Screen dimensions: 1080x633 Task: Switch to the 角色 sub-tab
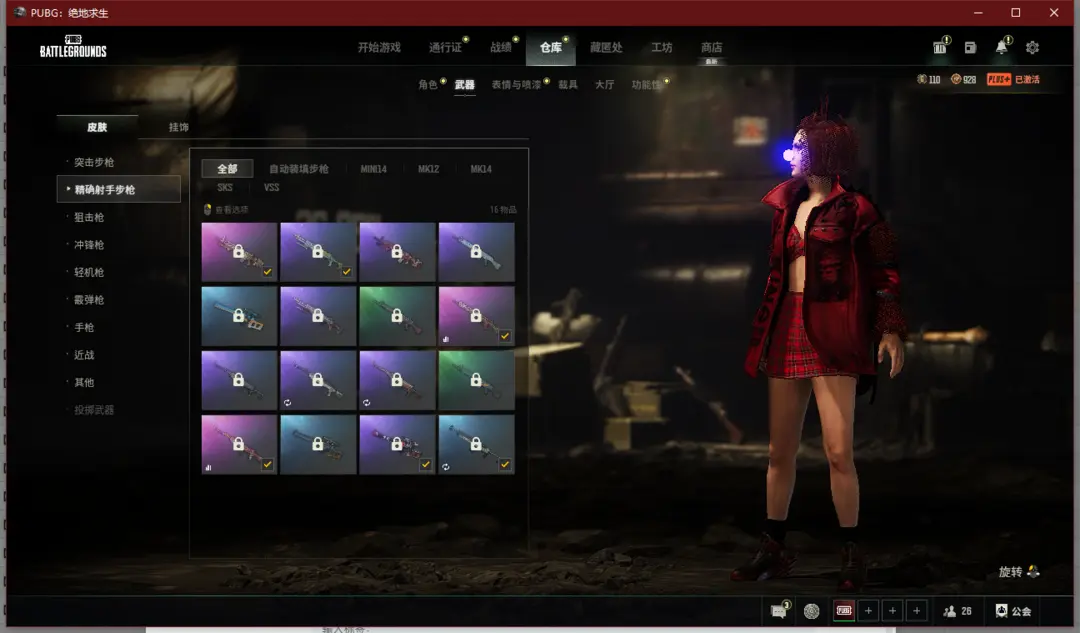(x=428, y=85)
